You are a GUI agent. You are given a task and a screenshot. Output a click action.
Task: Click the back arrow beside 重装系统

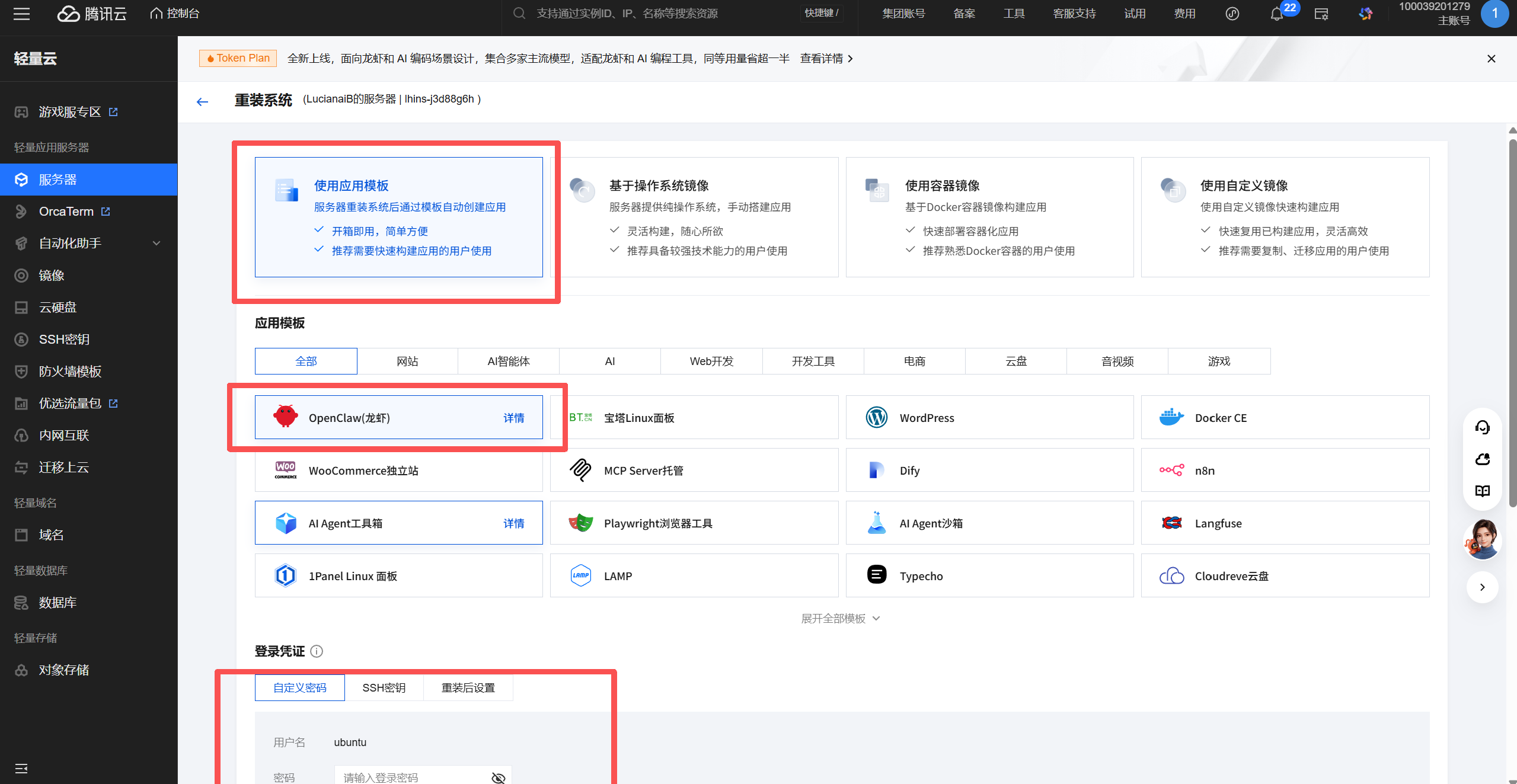[202, 102]
